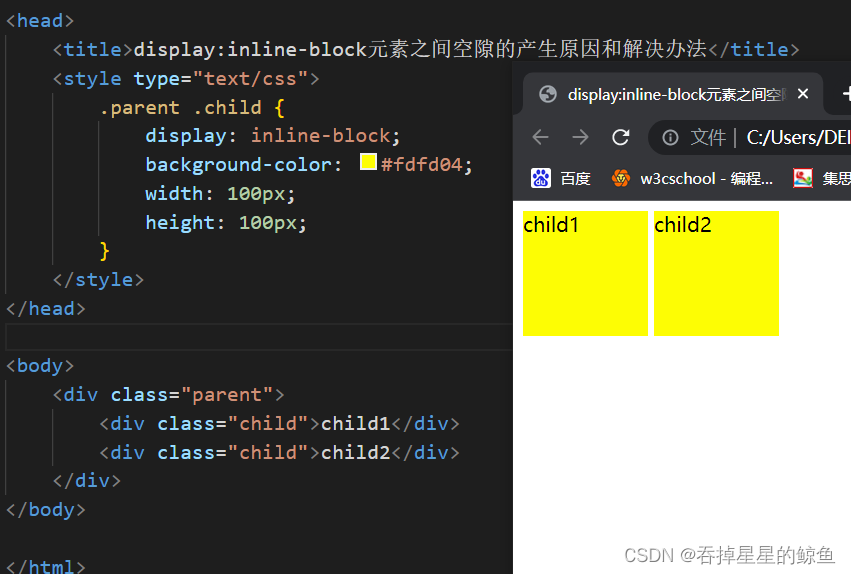
Task: Click the code line 'display: inline-block;'
Action: 272,136
